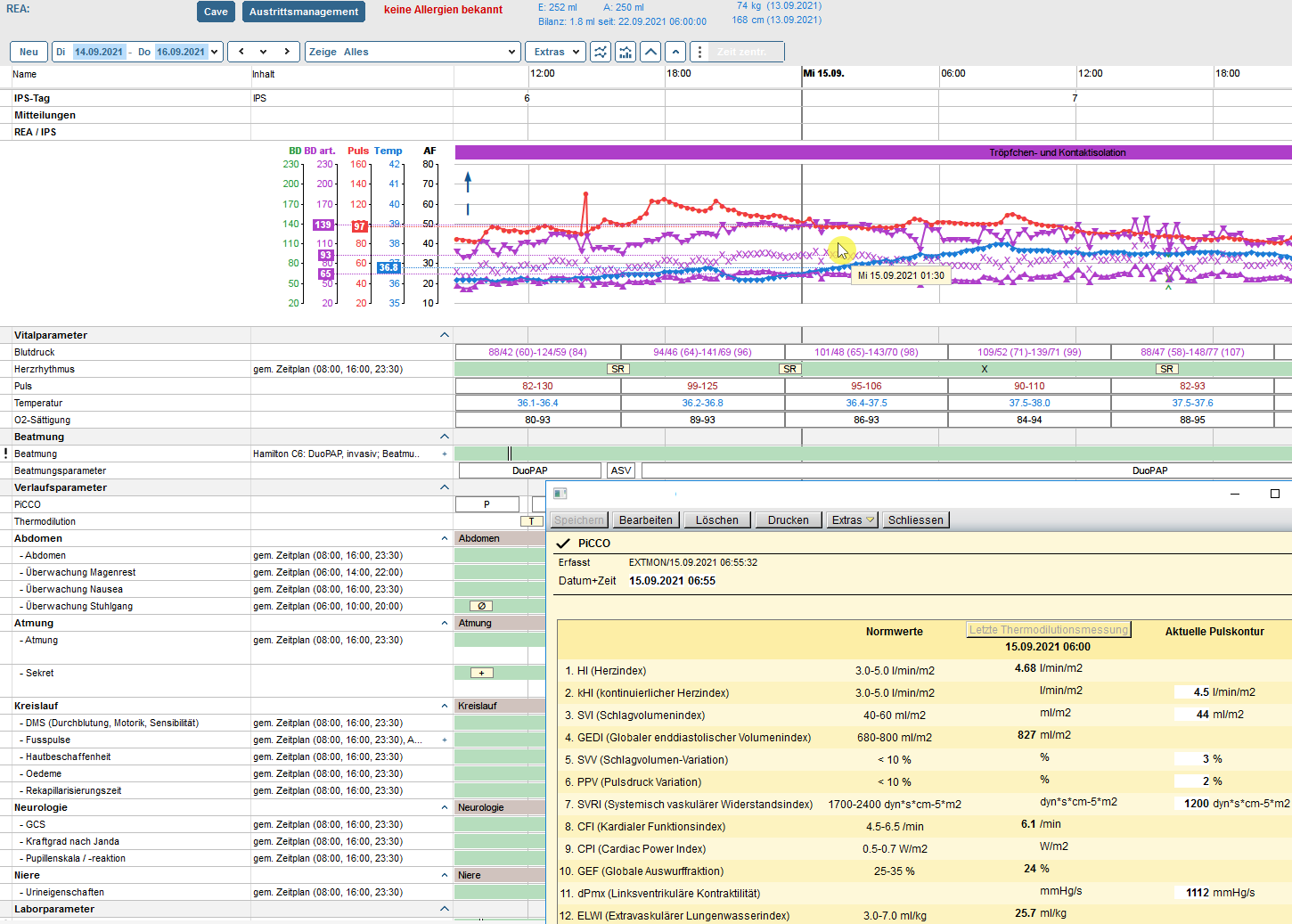
Task: Click the Austrittsmanagement button
Action: point(304,12)
